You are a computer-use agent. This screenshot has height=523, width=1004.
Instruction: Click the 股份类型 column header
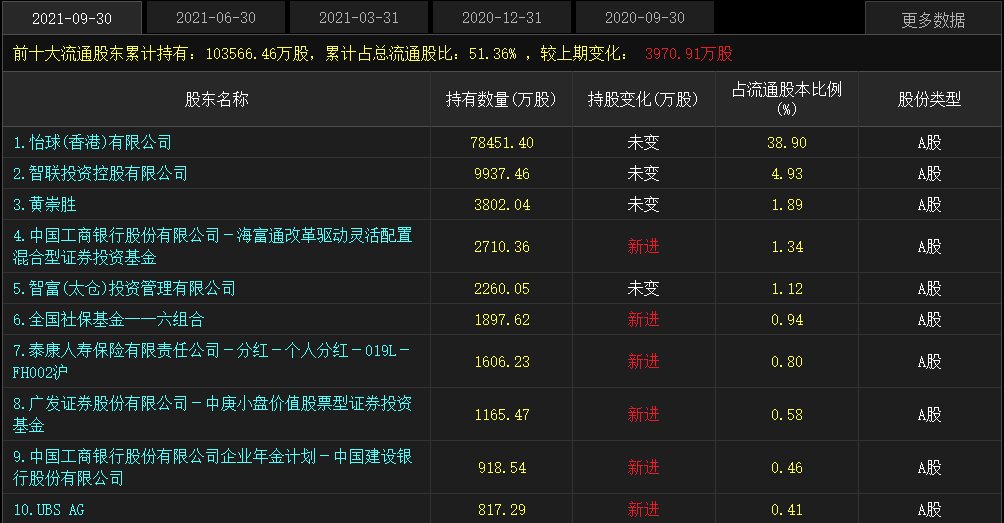(x=929, y=99)
